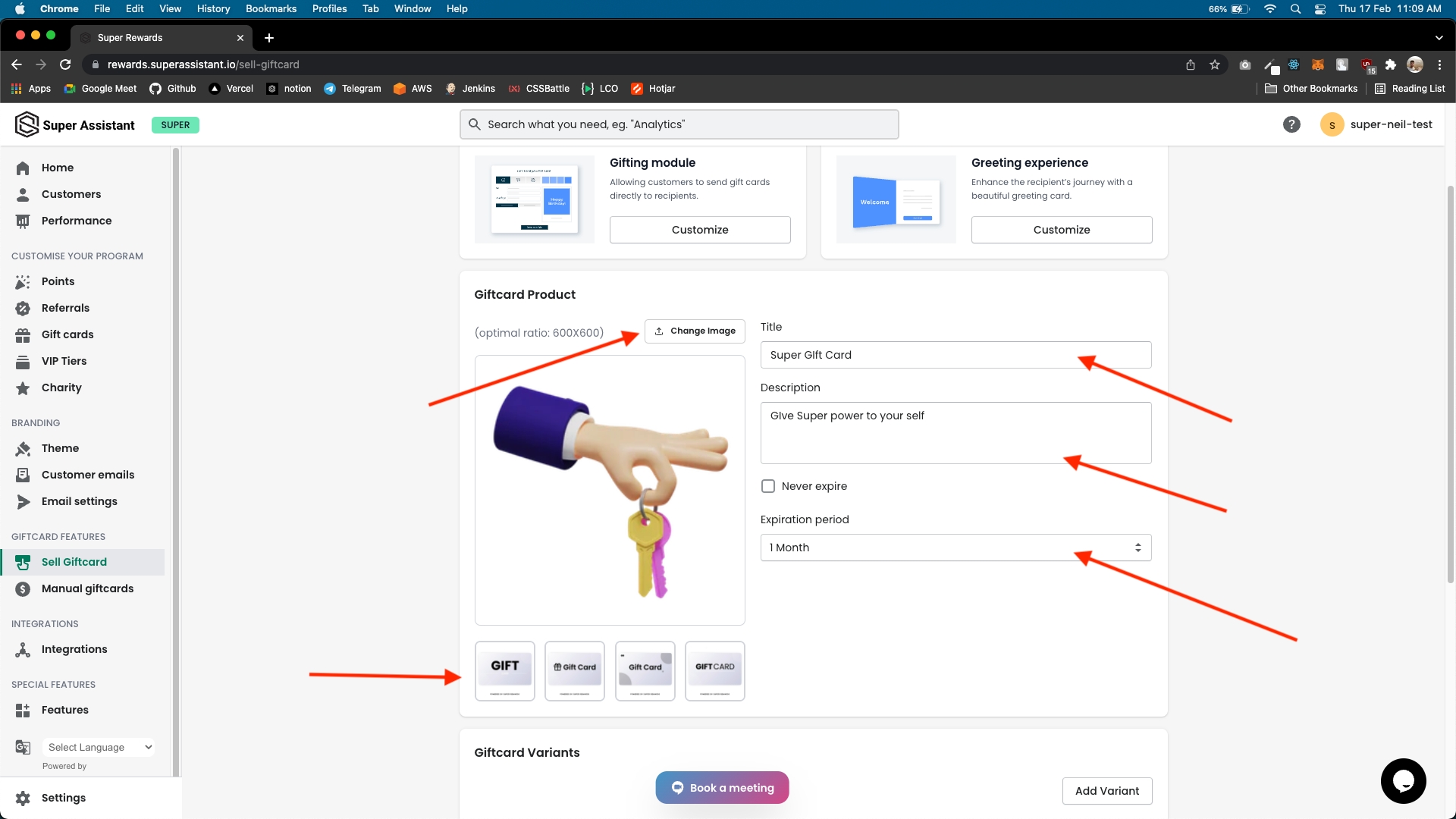Open Referrals from the sidebar icon
Screen dimensions: 1456x819
point(23,308)
